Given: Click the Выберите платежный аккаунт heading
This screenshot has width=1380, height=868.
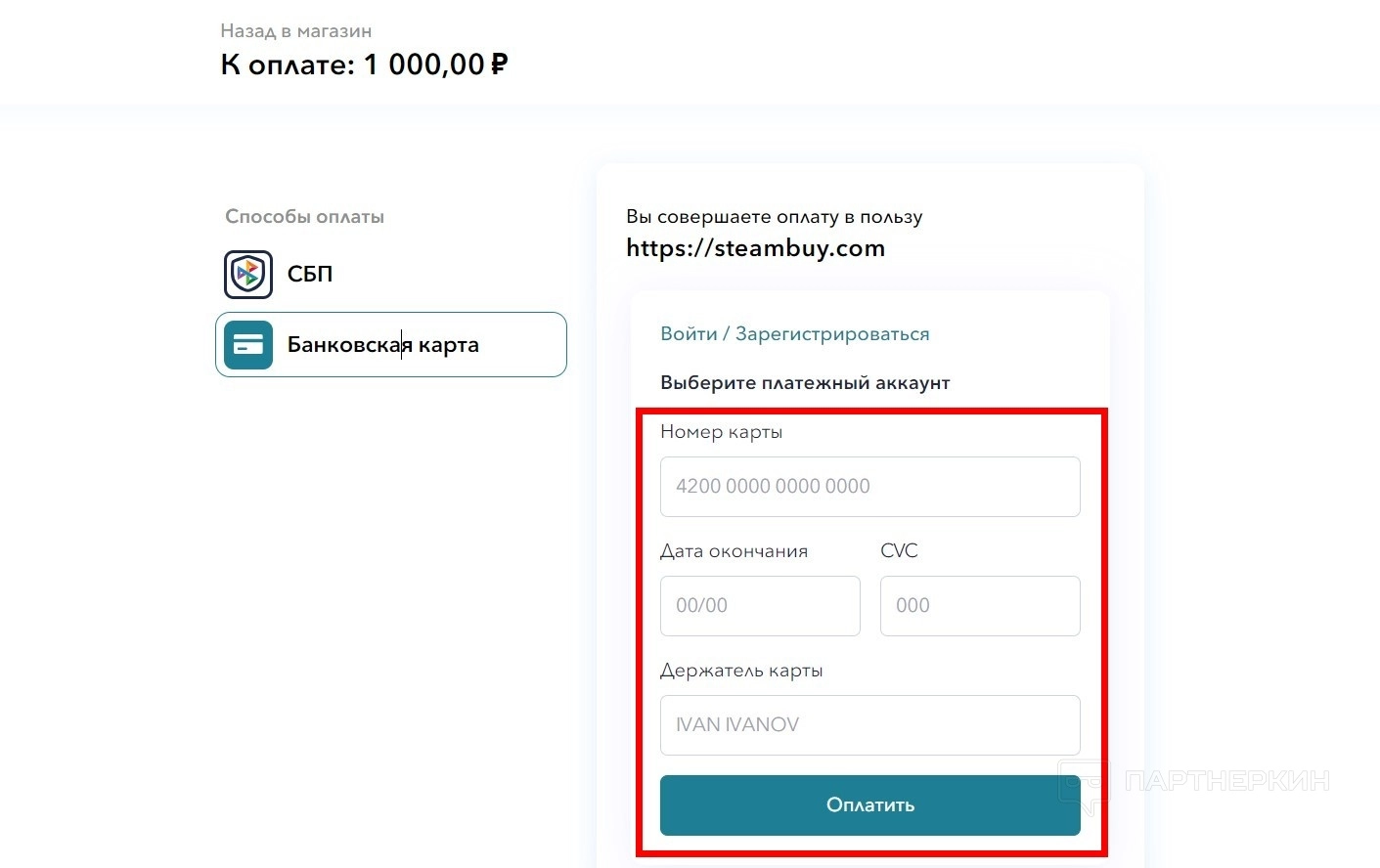Looking at the screenshot, I should (x=805, y=383).
